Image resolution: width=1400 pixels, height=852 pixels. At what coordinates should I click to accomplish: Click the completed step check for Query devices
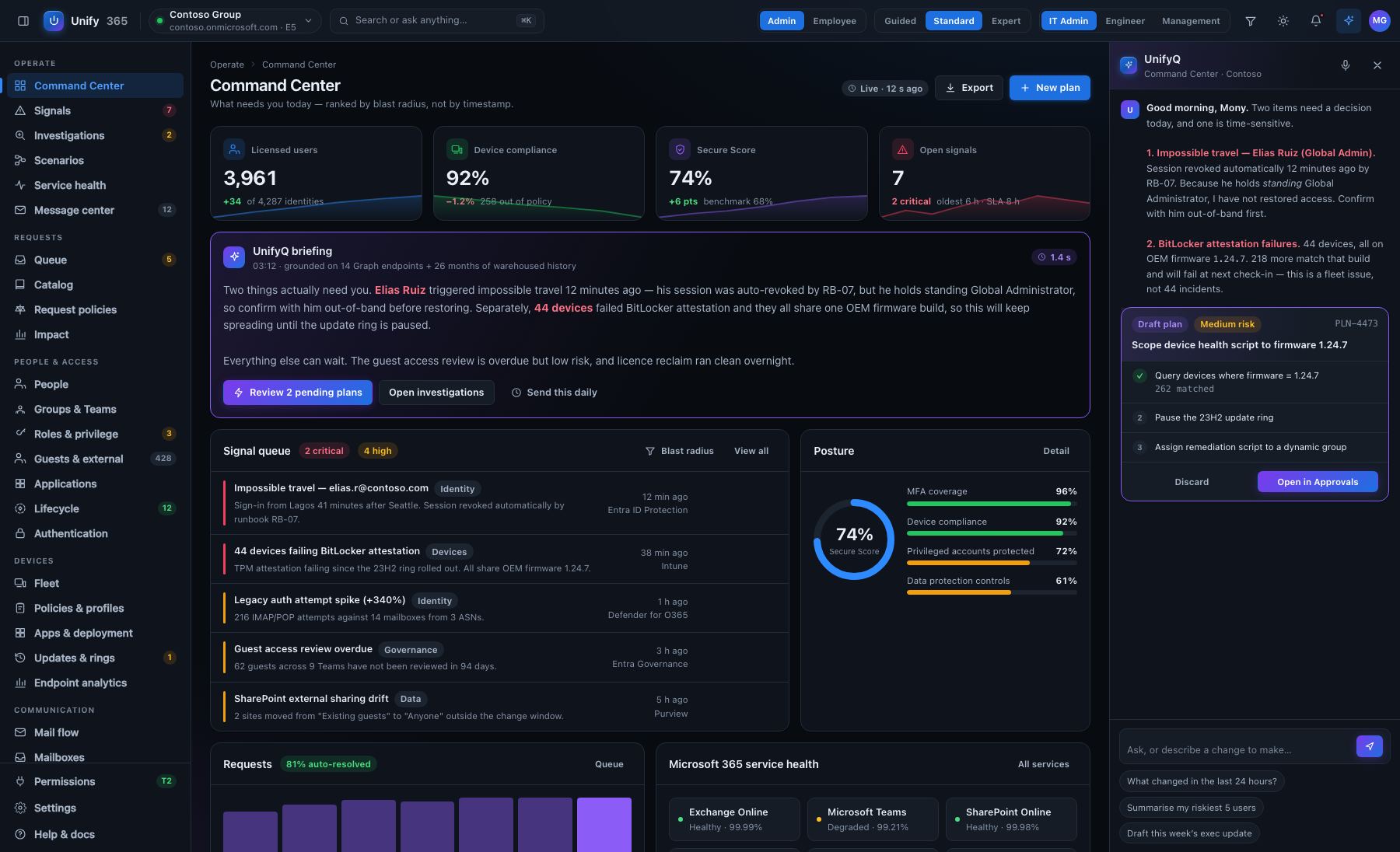[1139, 375]
